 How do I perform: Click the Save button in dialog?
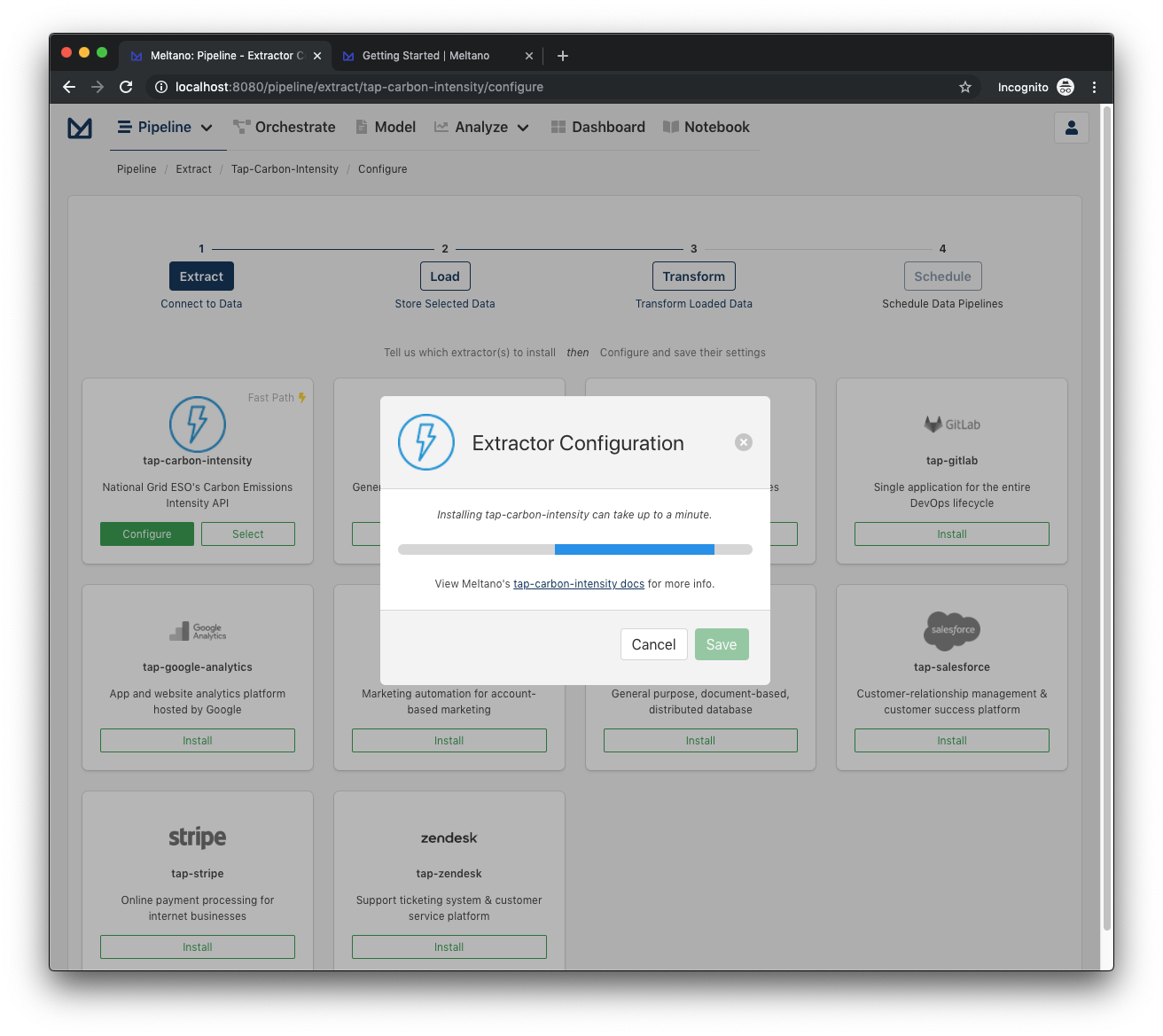(x=722, y=644)
